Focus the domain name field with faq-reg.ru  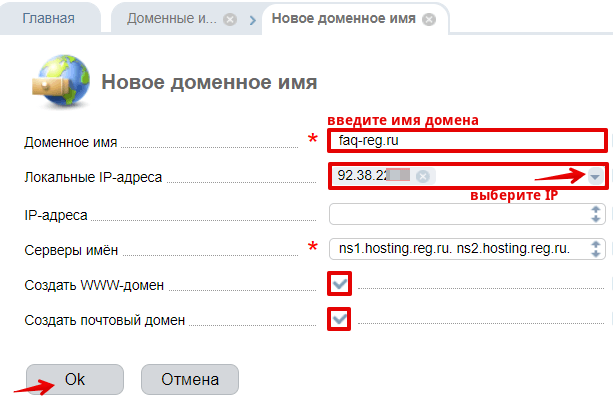point(466,141)
